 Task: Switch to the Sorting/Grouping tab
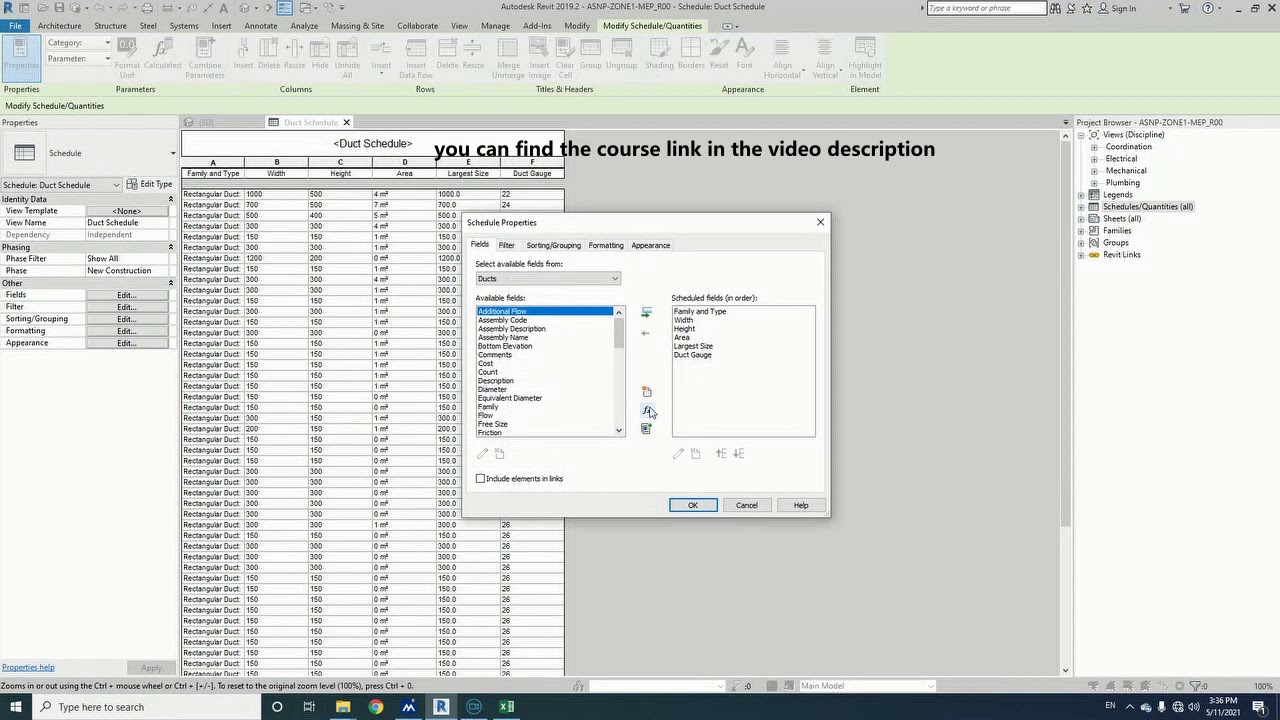click(x=553, y=245)
